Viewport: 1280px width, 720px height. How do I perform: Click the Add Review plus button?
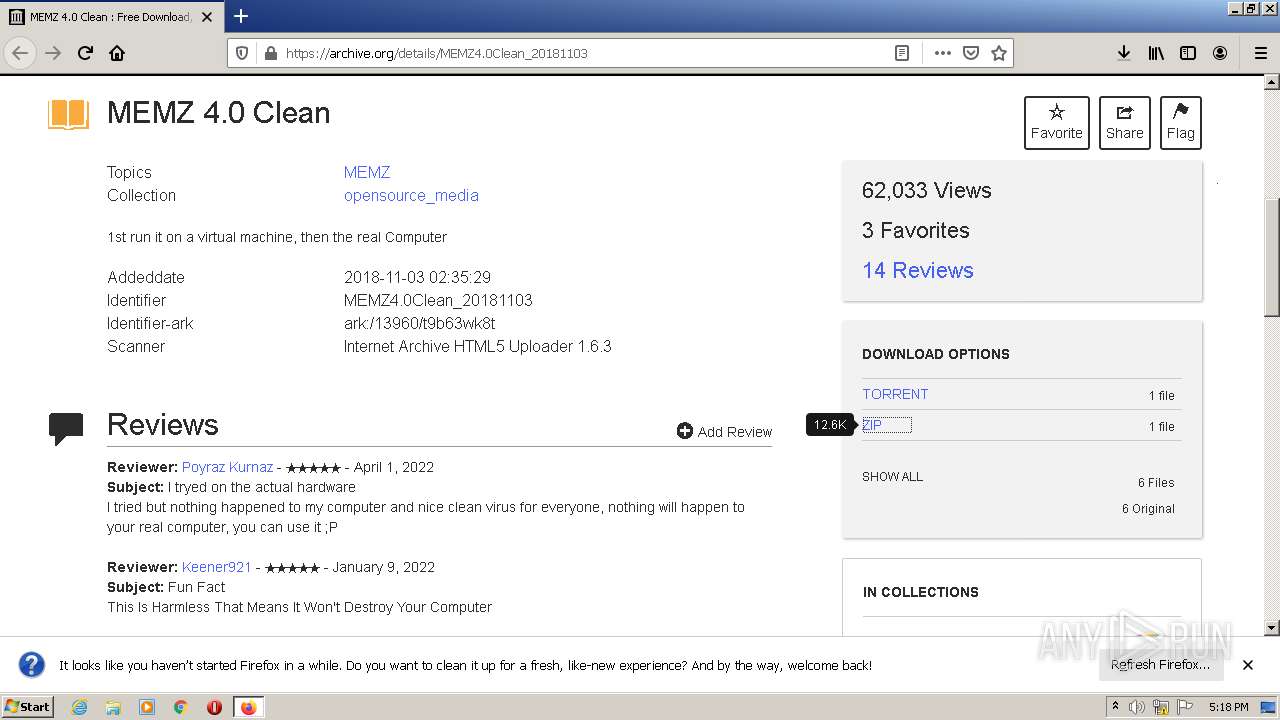pyautogui.click(x=724, y=431)
